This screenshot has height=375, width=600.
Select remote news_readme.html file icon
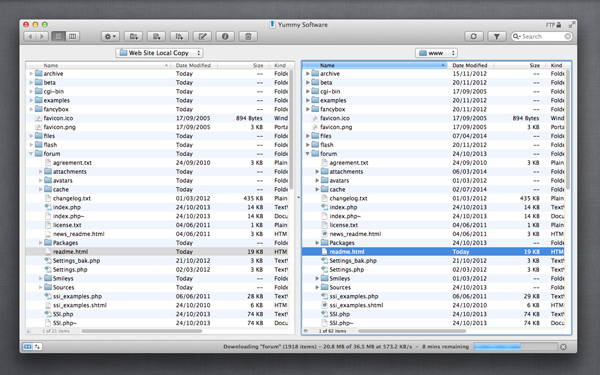pos(324,234)
